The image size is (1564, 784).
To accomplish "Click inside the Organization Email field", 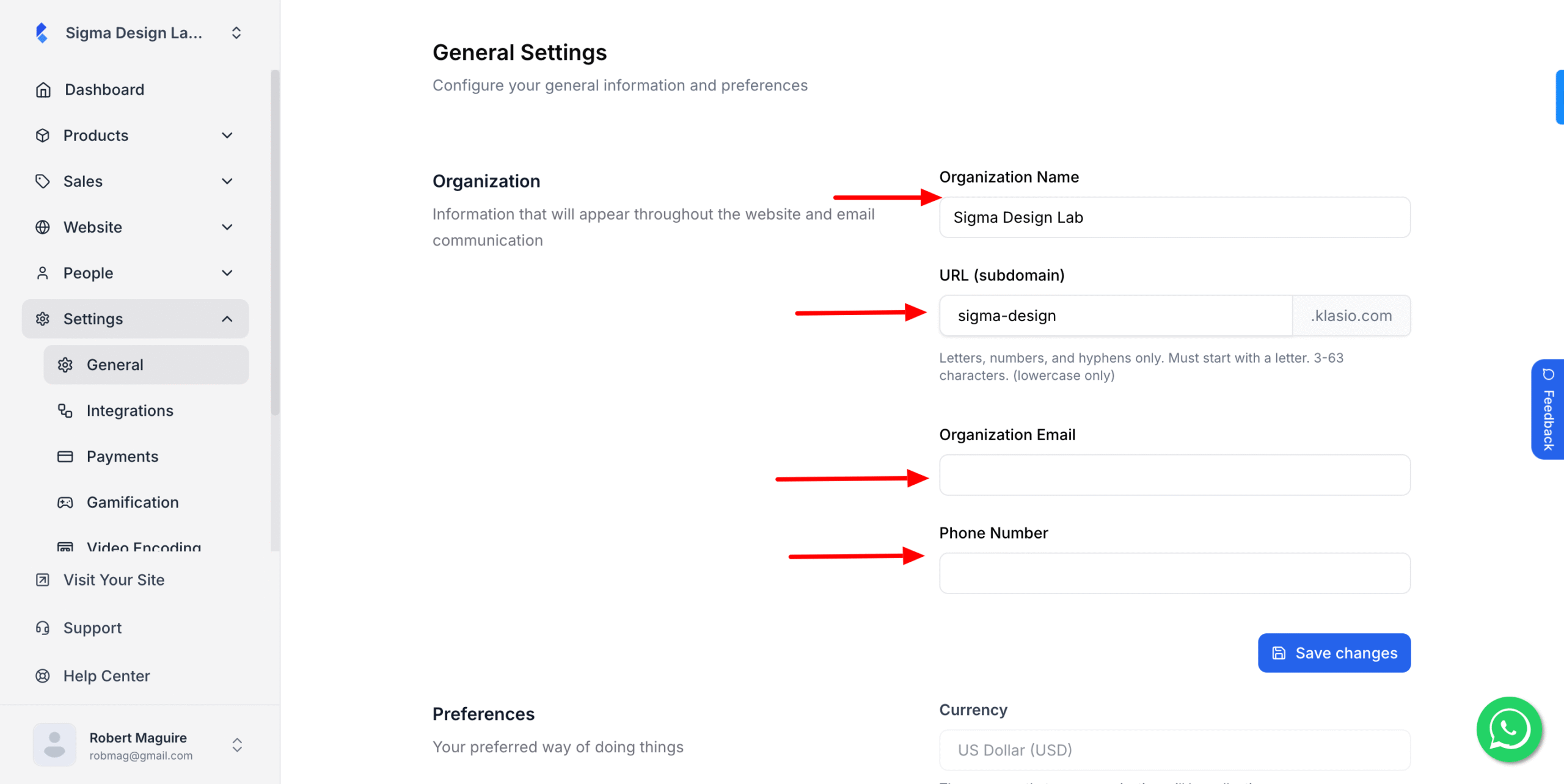I will tap(1174, 474).
